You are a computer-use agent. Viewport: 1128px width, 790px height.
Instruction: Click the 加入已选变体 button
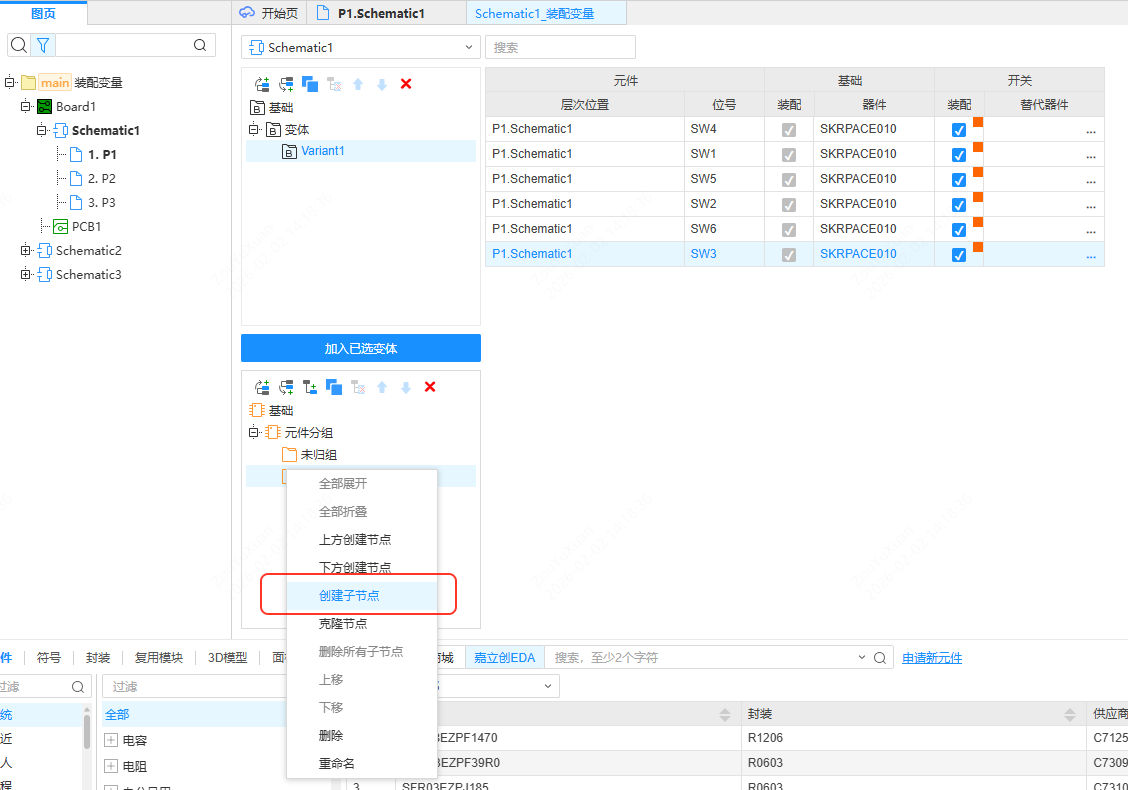pos(360,347)
